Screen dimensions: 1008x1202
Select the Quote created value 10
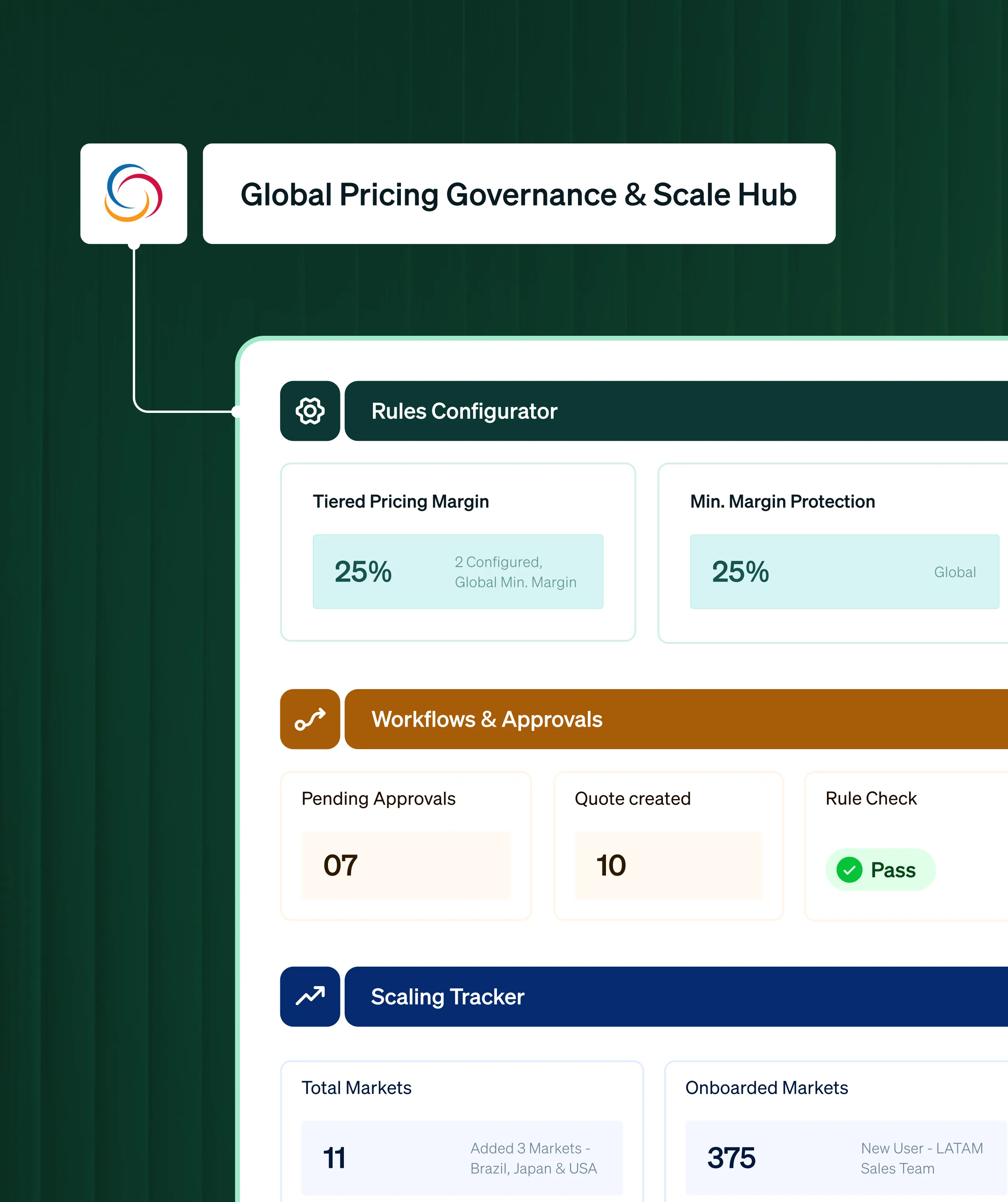(x=611, y=865)
